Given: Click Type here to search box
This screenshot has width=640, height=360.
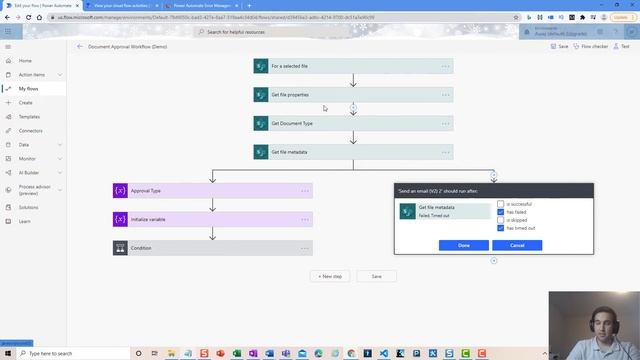Looking at the screenshot, I should [x=73, y=353].
